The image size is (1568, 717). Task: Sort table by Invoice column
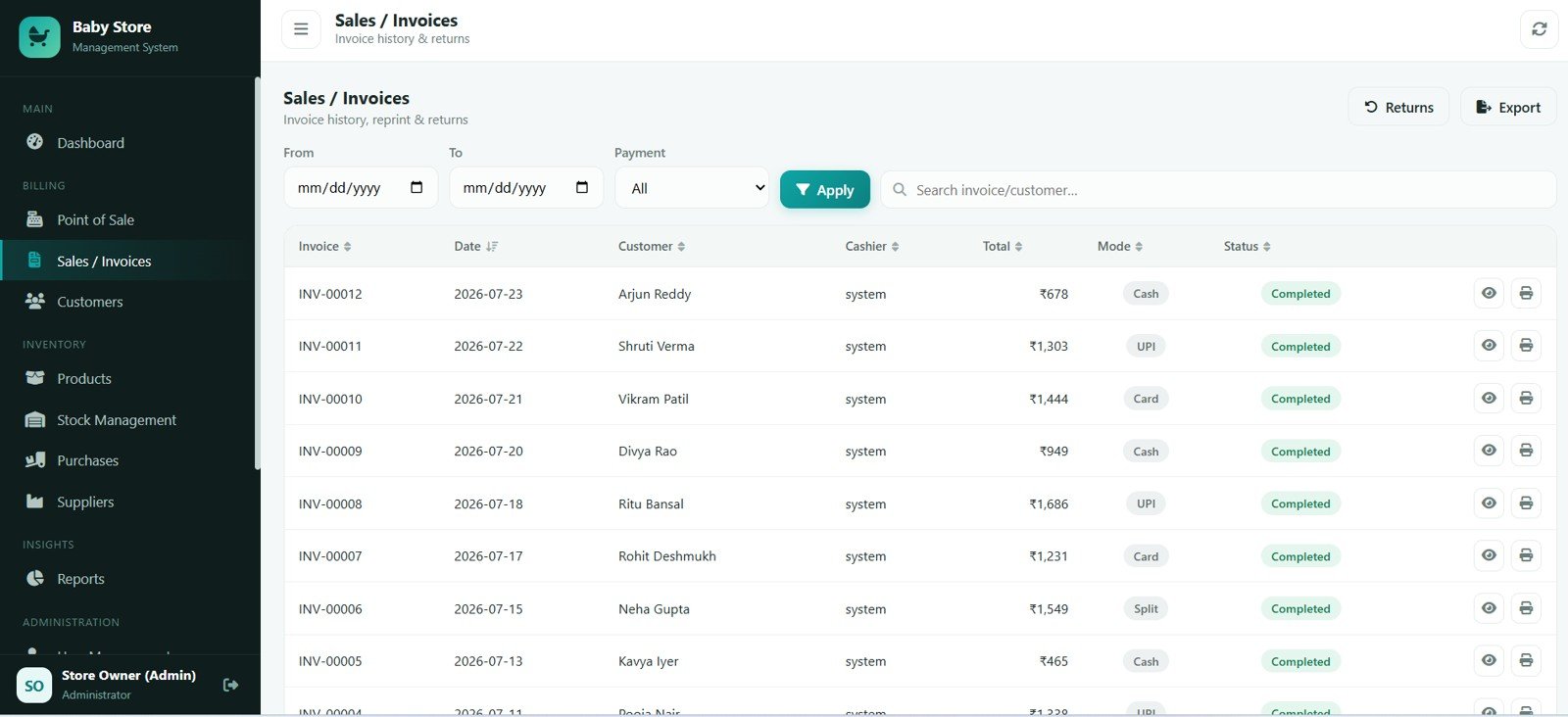[324, 246]
